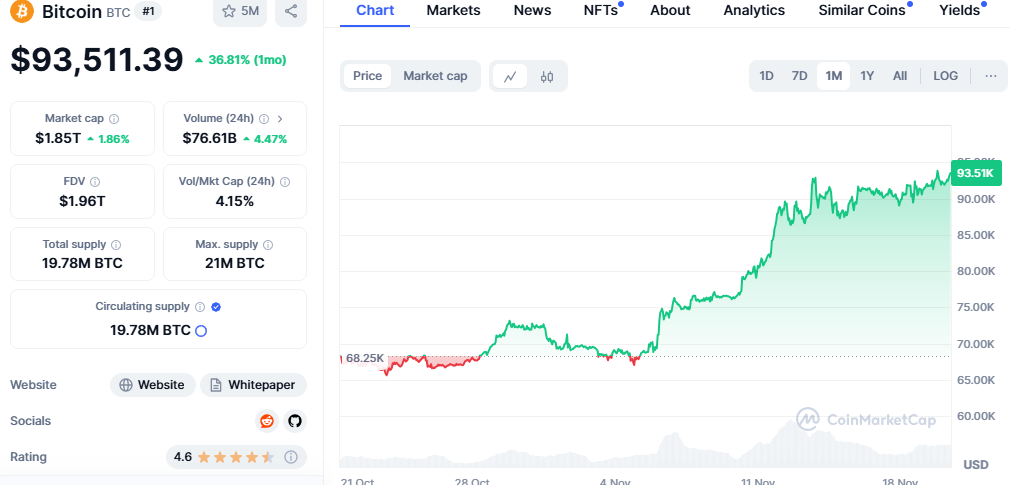Open the Analytics tab
The height and width of the screenshot is (485, 1010).
tap(754, 10)
